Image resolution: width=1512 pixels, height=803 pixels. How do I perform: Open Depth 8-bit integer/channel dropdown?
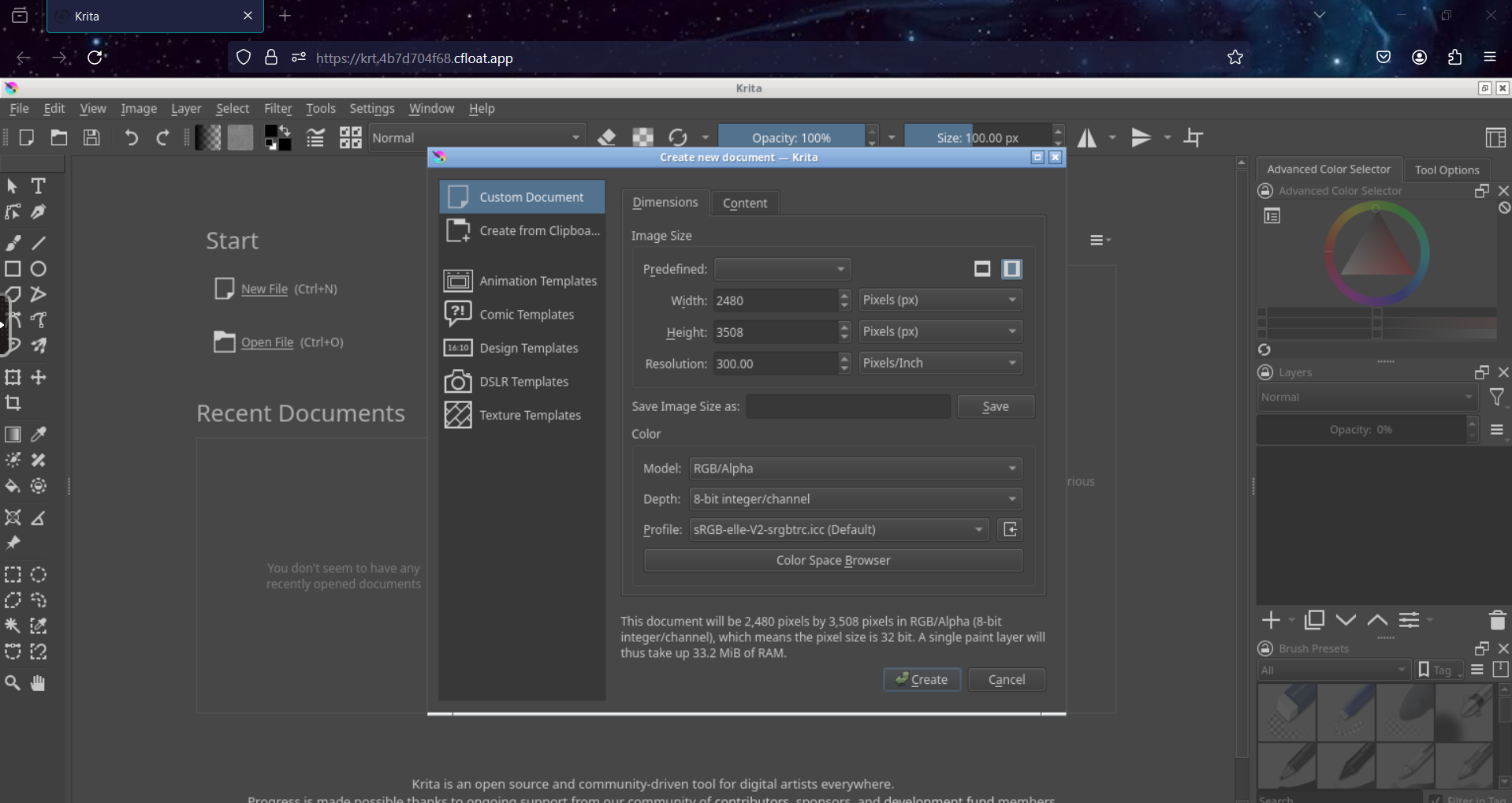click(x=855, y=499)
